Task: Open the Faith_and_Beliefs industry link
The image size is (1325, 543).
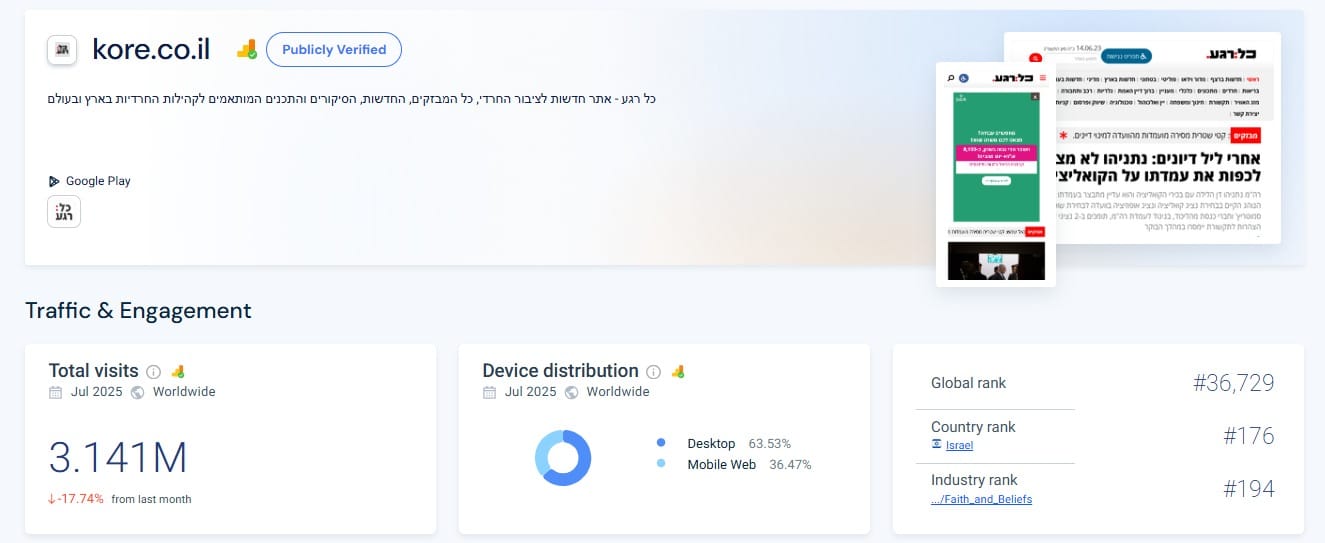Action: pos(981,499)
